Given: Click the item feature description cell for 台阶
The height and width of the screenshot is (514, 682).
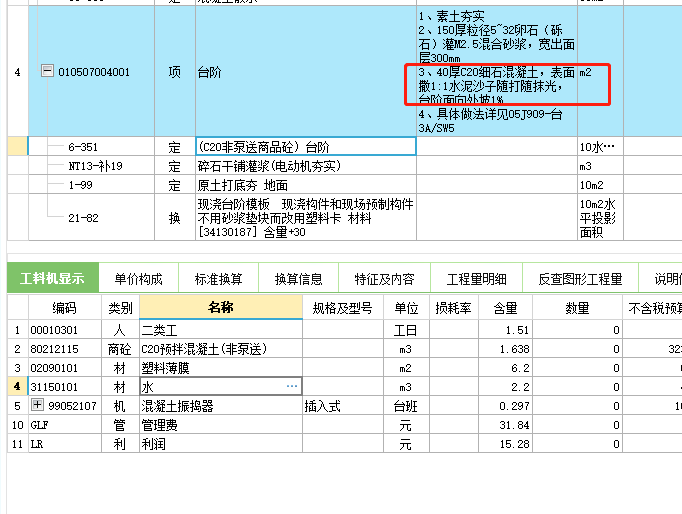Looking at the screenshot, I should 497,72.
